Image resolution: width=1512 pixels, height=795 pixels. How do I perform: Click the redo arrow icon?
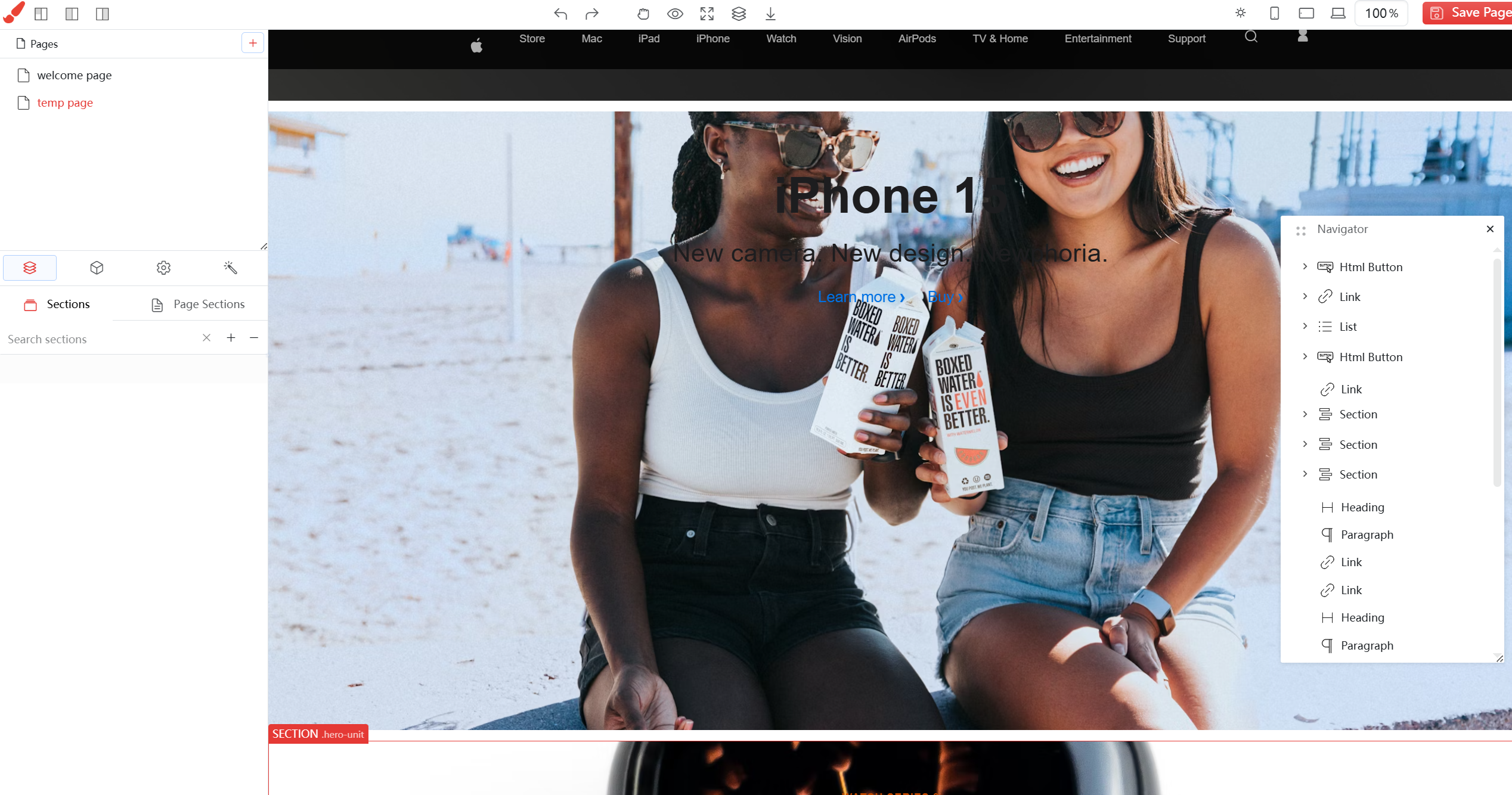(x=592, y=14)
